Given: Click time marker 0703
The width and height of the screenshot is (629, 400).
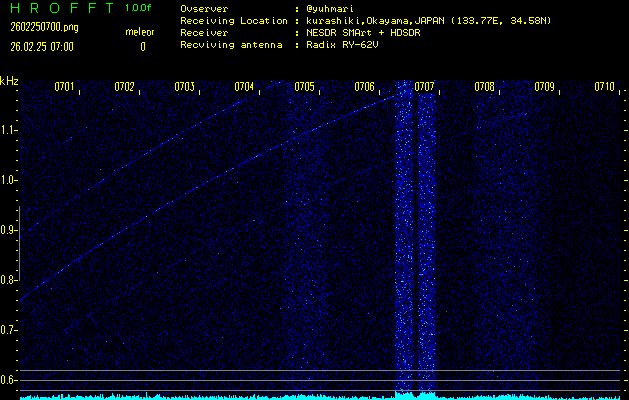Looking at the screenshot, I should (185, 87).
